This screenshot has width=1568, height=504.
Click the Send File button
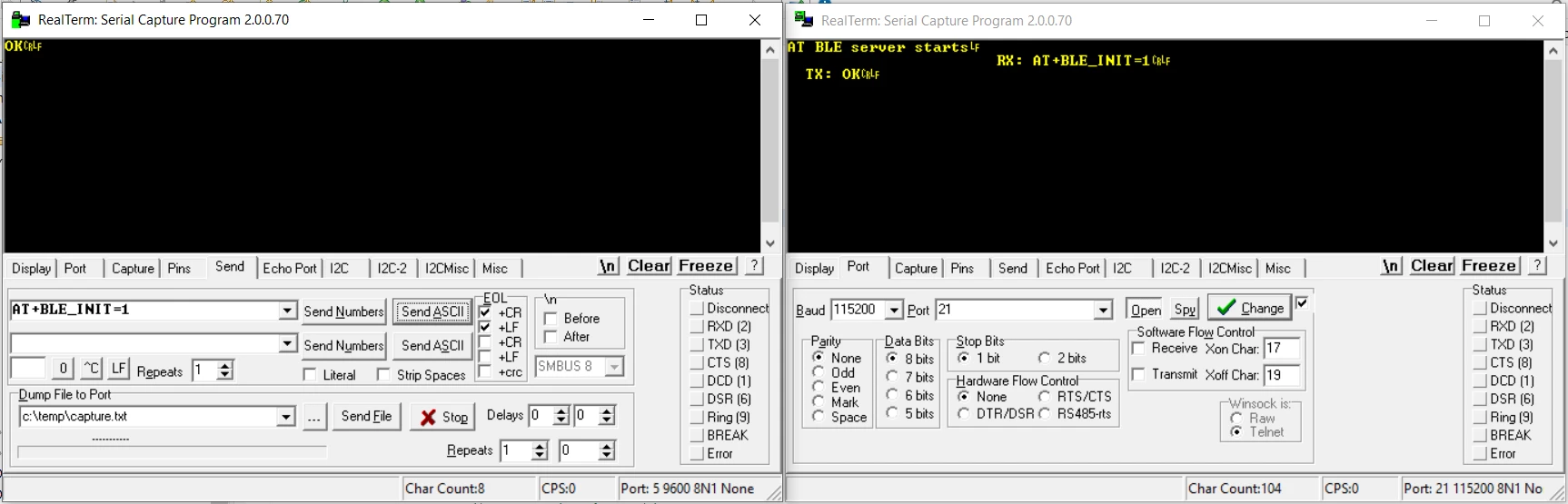click(x=366, y=417)
